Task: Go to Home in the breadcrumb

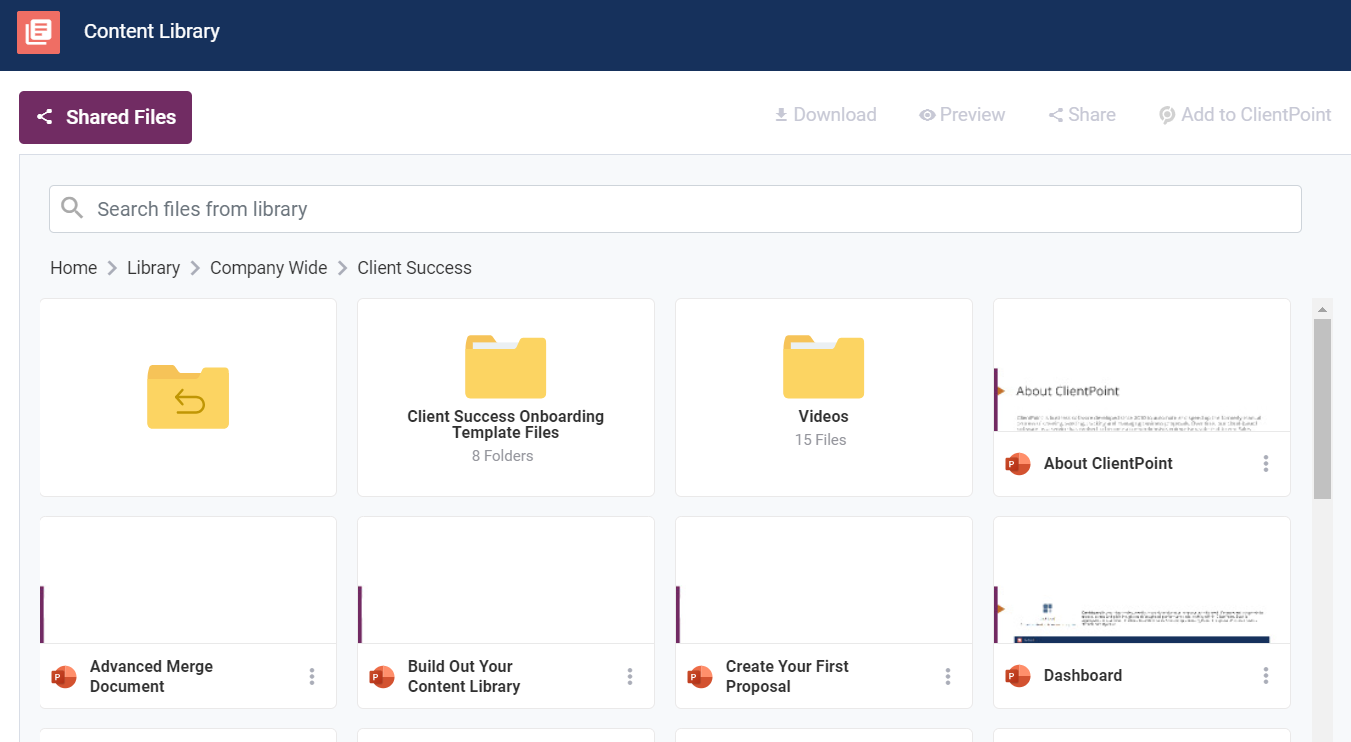Action: click(73, 268)
